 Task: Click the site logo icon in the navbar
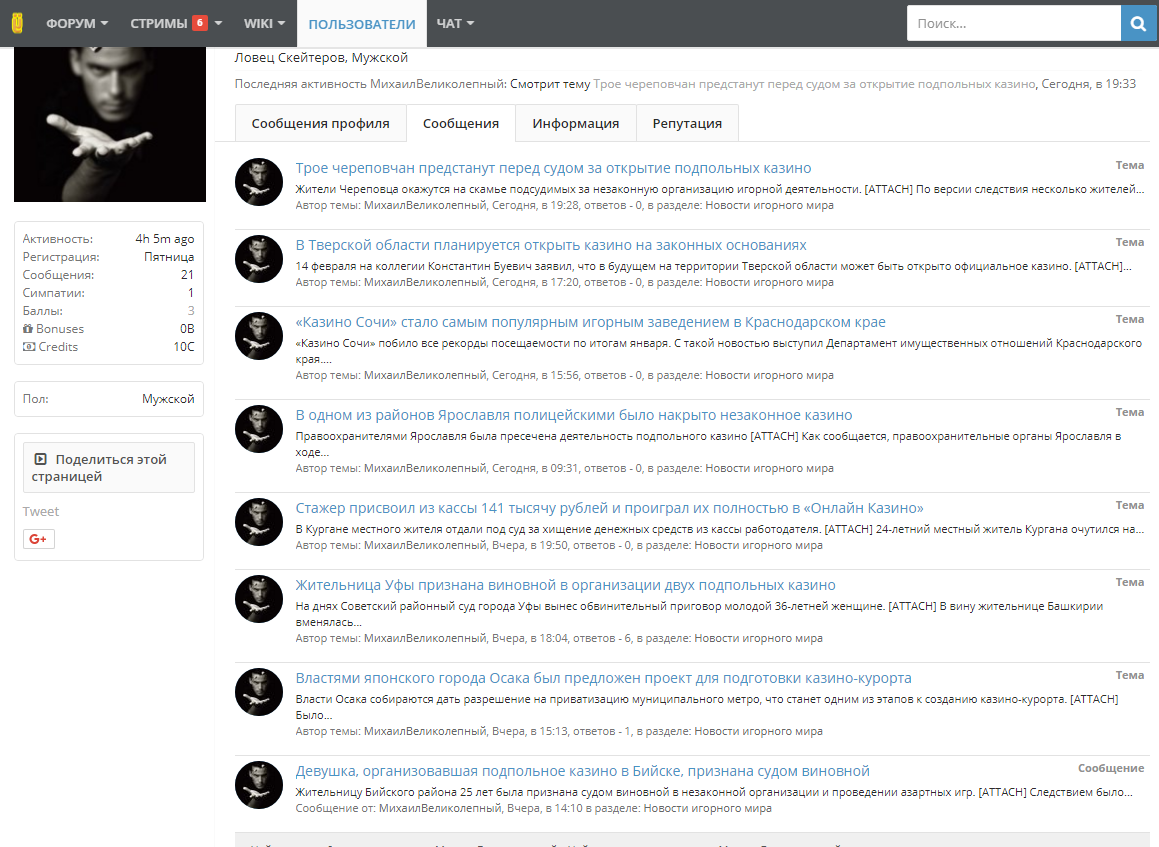[x=18, y=24]
